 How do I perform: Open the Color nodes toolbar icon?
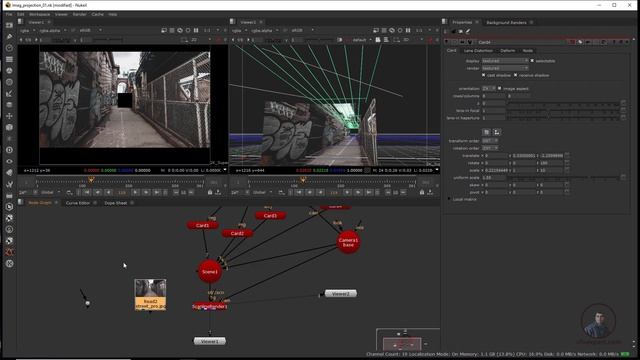(9, 71)
